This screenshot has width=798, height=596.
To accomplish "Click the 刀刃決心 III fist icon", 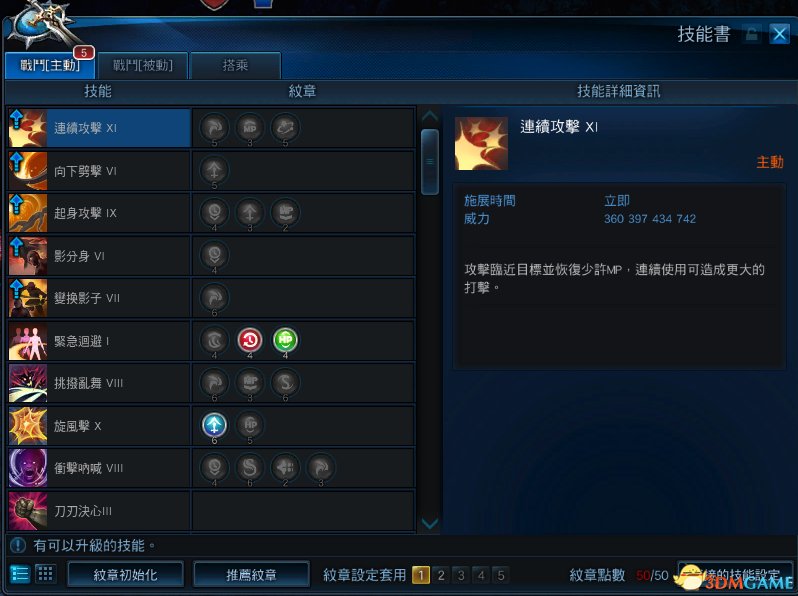I will pos(28,510).
